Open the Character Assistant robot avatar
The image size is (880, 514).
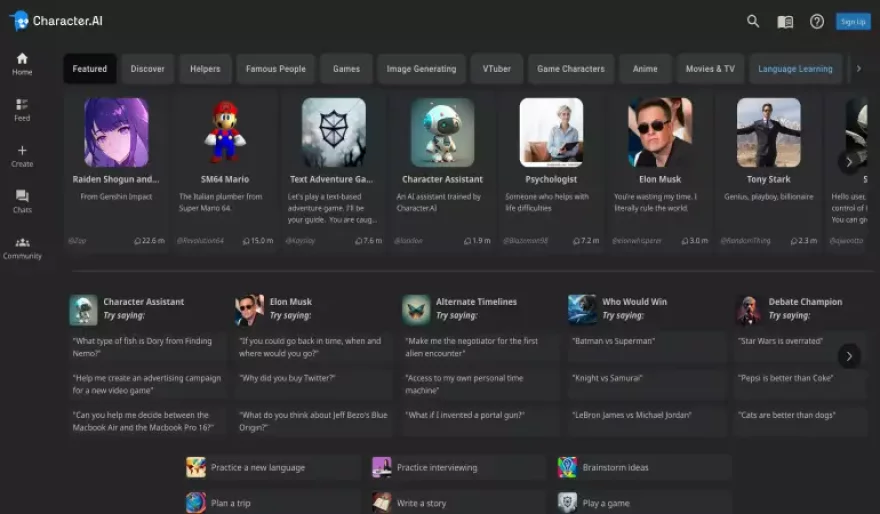click(442, 132)
